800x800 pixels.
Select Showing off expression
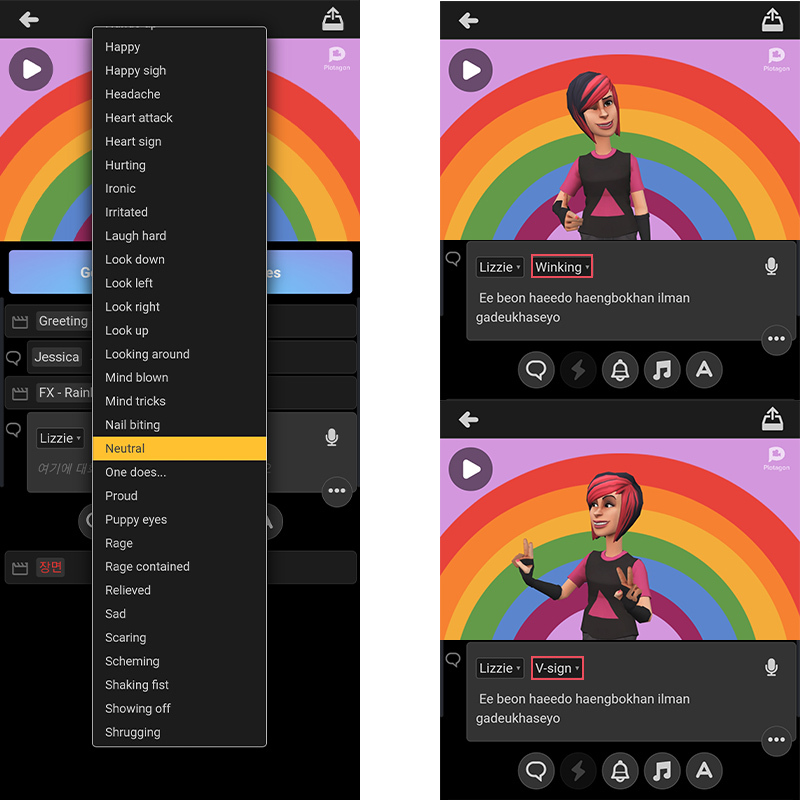click(x=179, y=708)
